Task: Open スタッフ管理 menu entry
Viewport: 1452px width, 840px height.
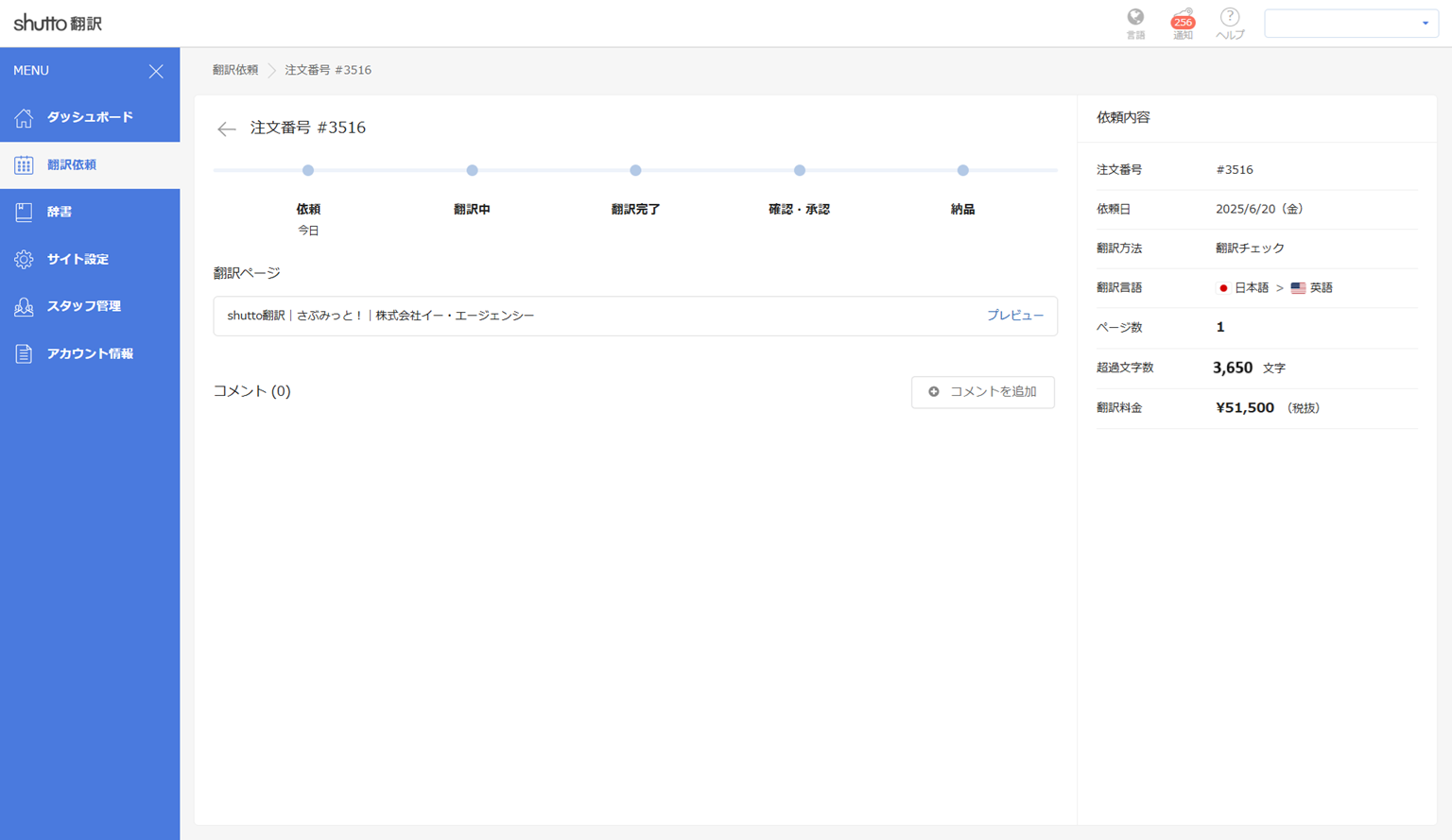Action: point(90,306)
